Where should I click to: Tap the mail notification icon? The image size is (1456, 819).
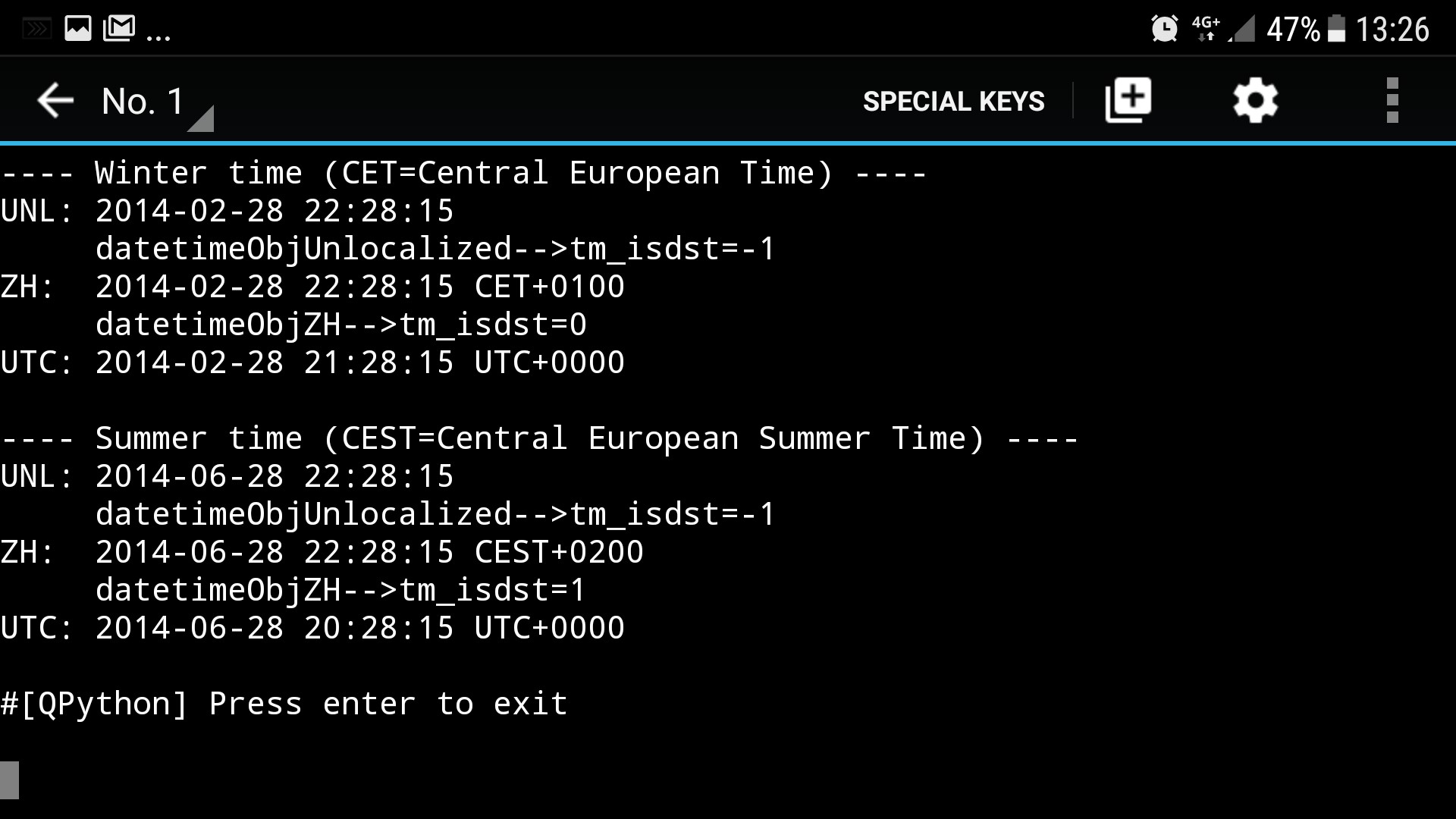pyautogui.click(x=119, y=29)
